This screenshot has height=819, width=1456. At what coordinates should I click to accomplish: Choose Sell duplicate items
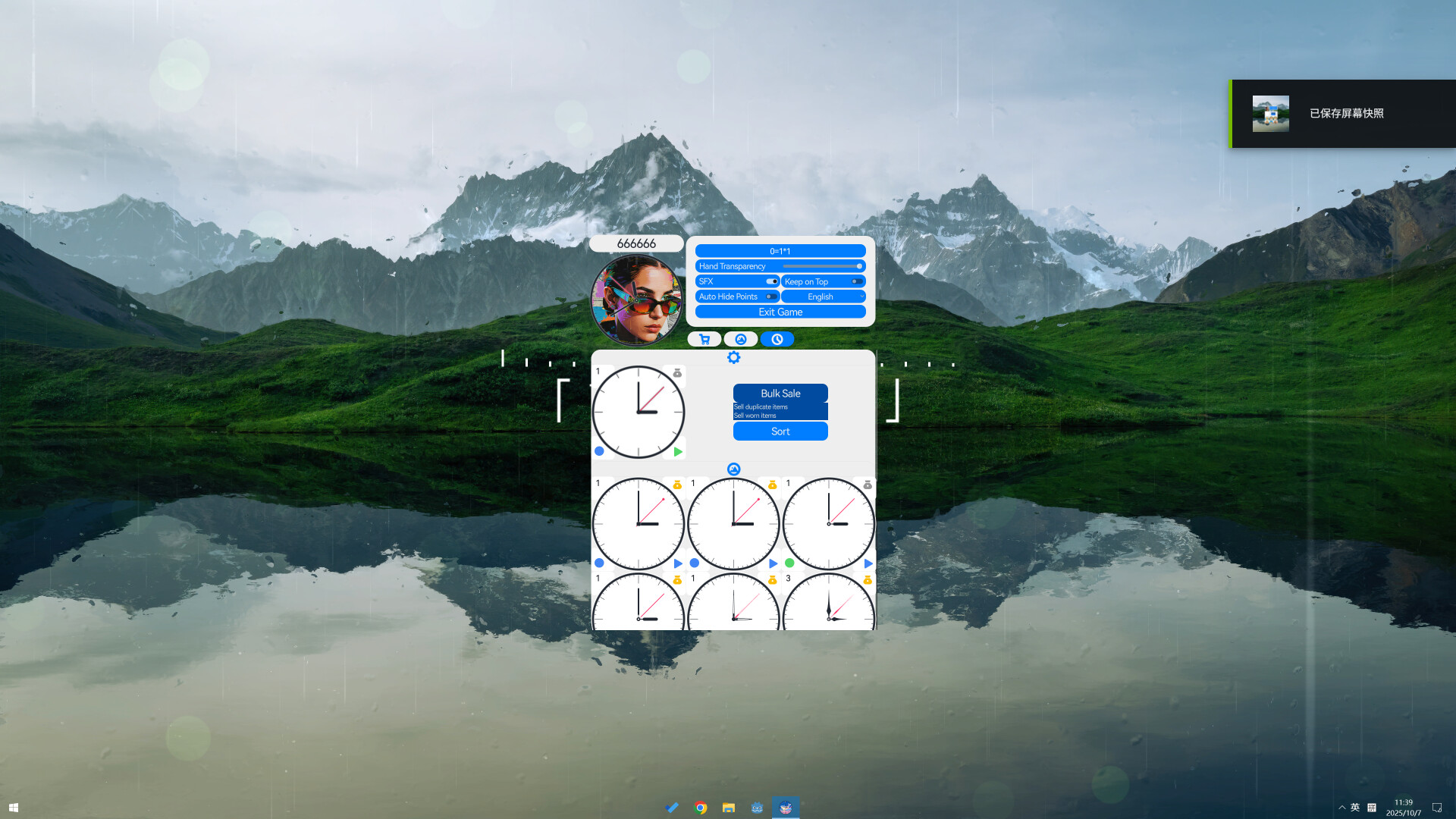762,406
